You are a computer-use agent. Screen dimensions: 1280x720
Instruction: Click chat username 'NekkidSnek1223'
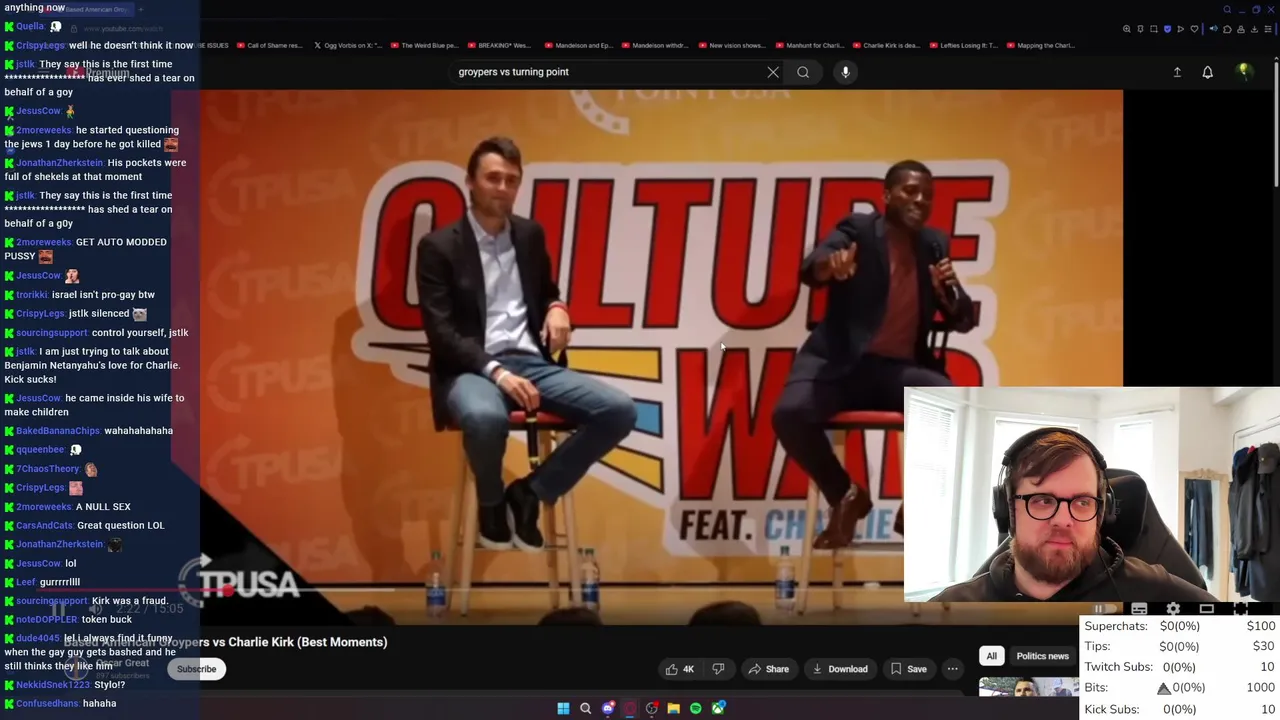tap(53, 685)
